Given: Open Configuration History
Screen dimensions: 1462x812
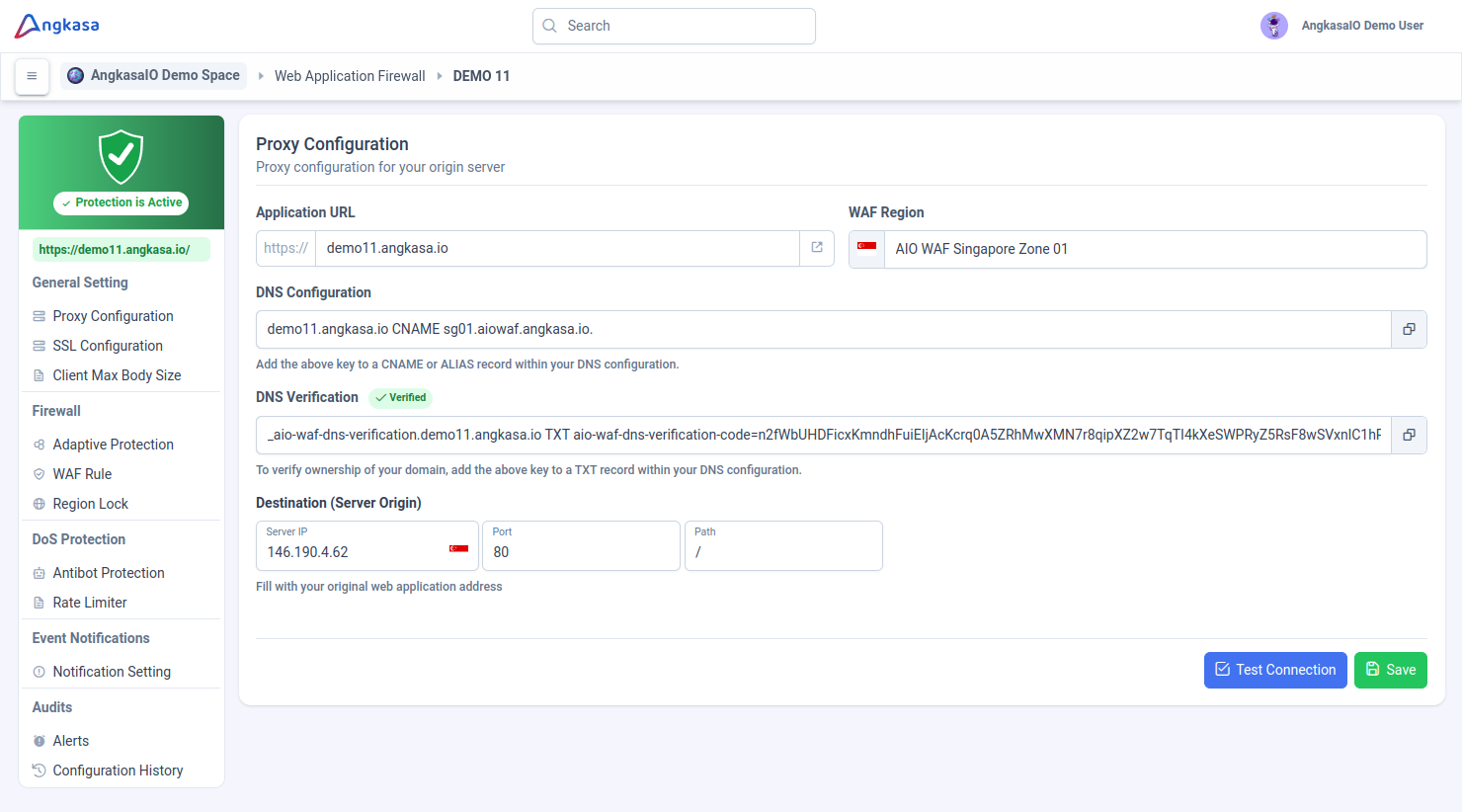Looking at the screenshot, I should click(118, 771).
